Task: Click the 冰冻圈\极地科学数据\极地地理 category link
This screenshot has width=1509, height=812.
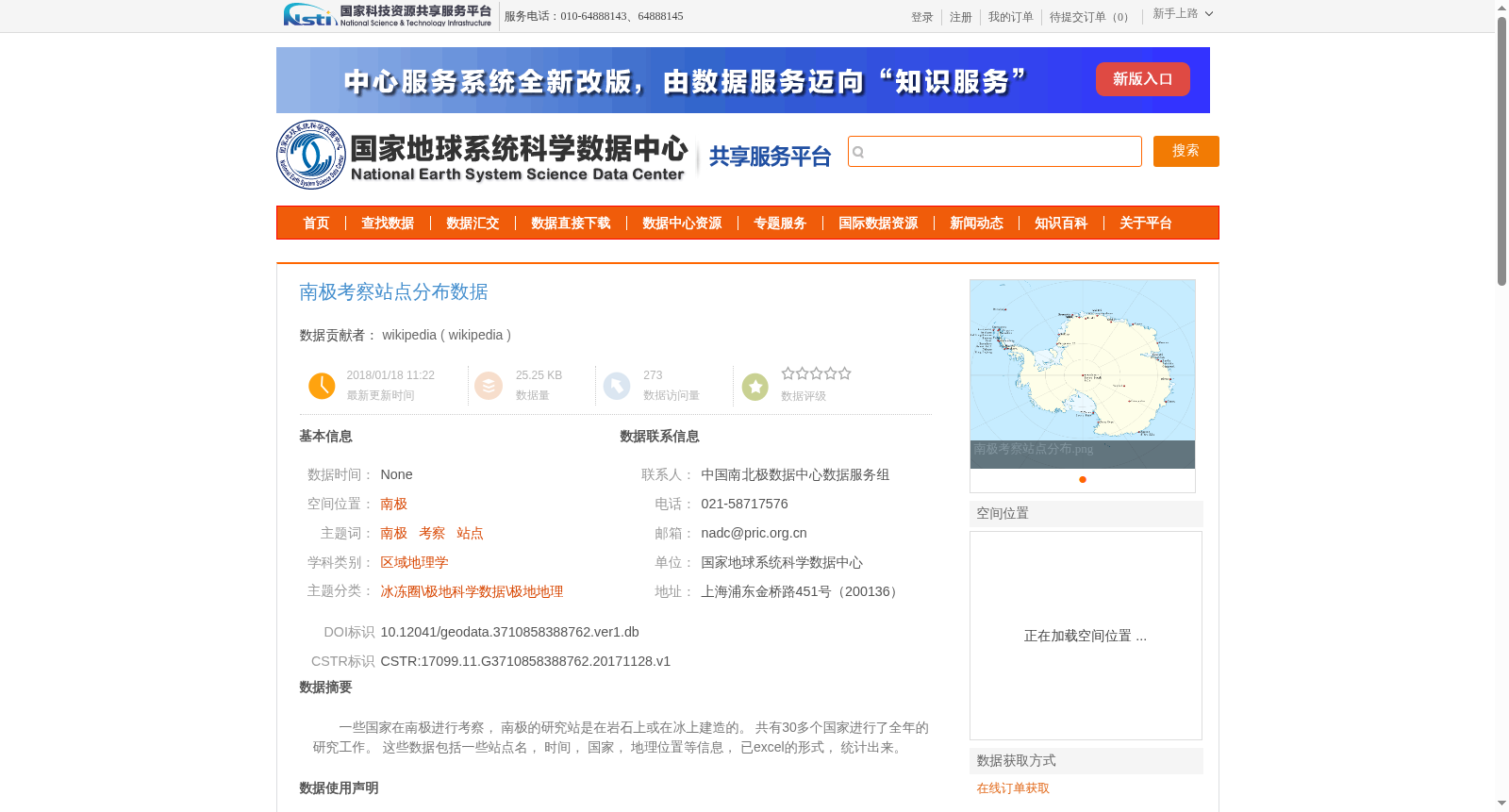Action: [x=472, y=591]
